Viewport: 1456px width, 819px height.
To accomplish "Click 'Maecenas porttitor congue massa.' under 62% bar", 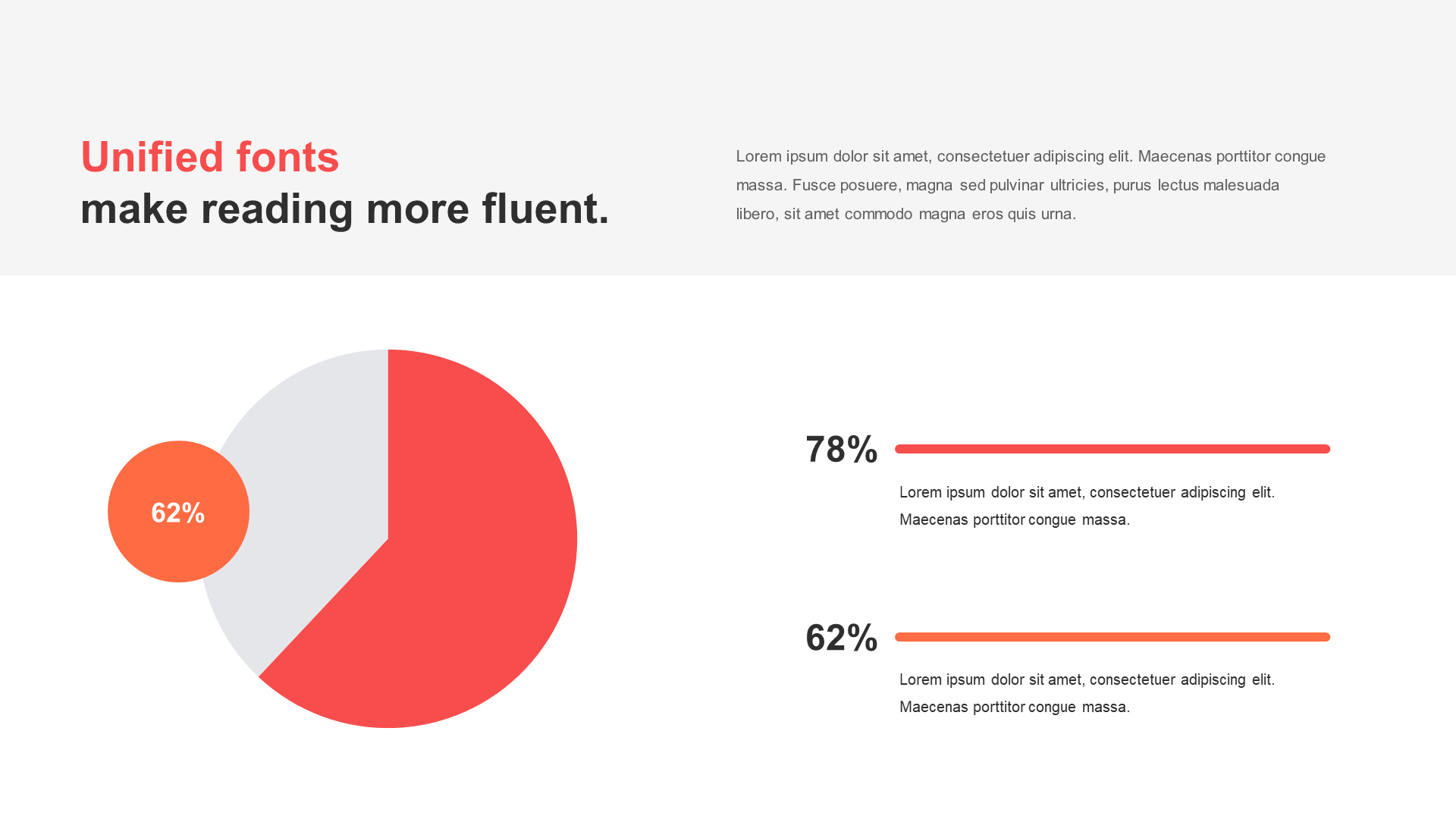I will pos(1015,707).
